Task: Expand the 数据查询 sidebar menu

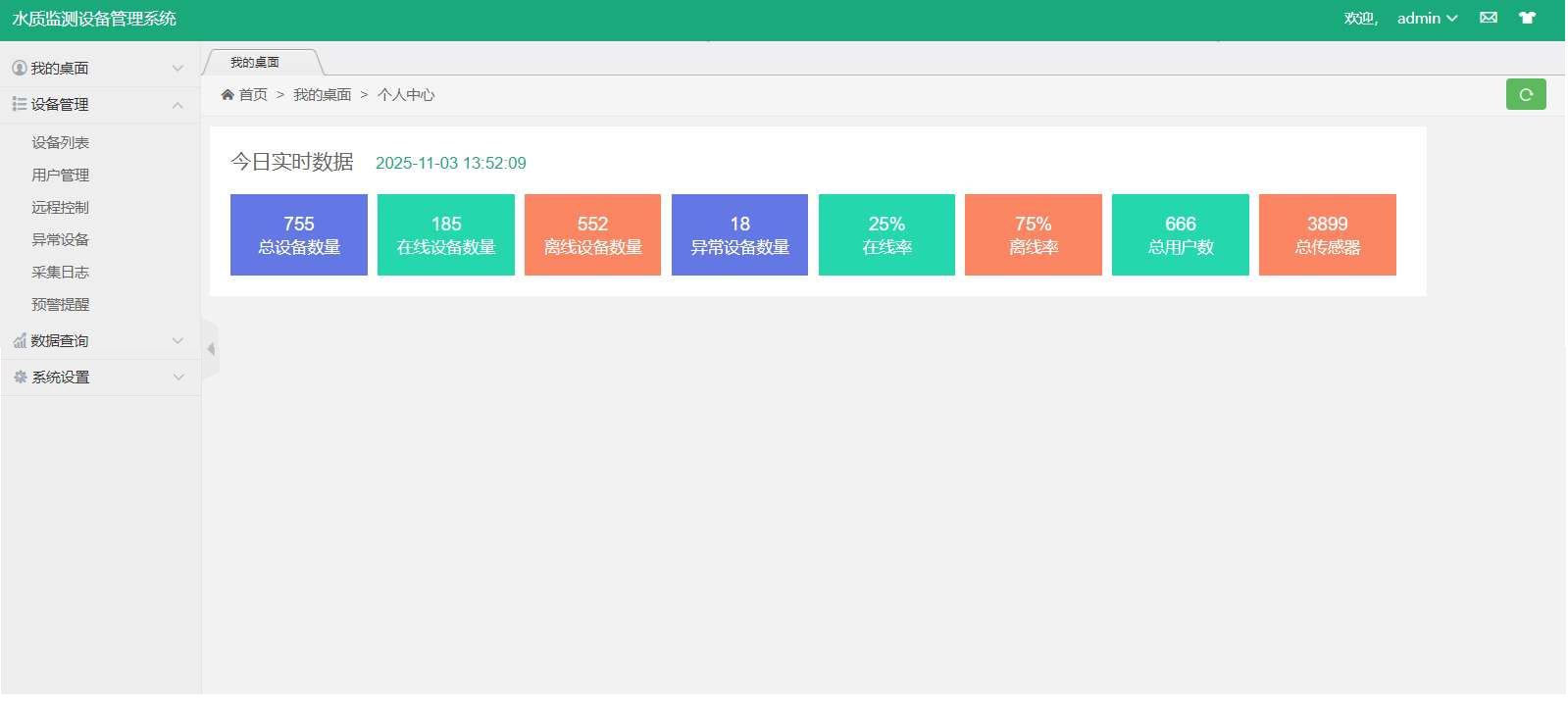Action: click(x=98, y=340)
